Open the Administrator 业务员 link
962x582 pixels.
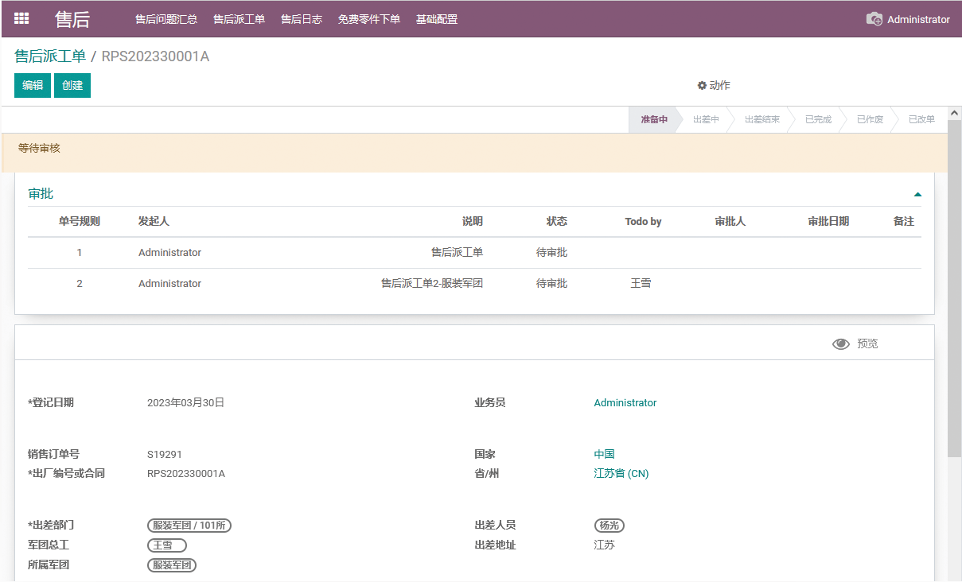(x=625, y=403)
